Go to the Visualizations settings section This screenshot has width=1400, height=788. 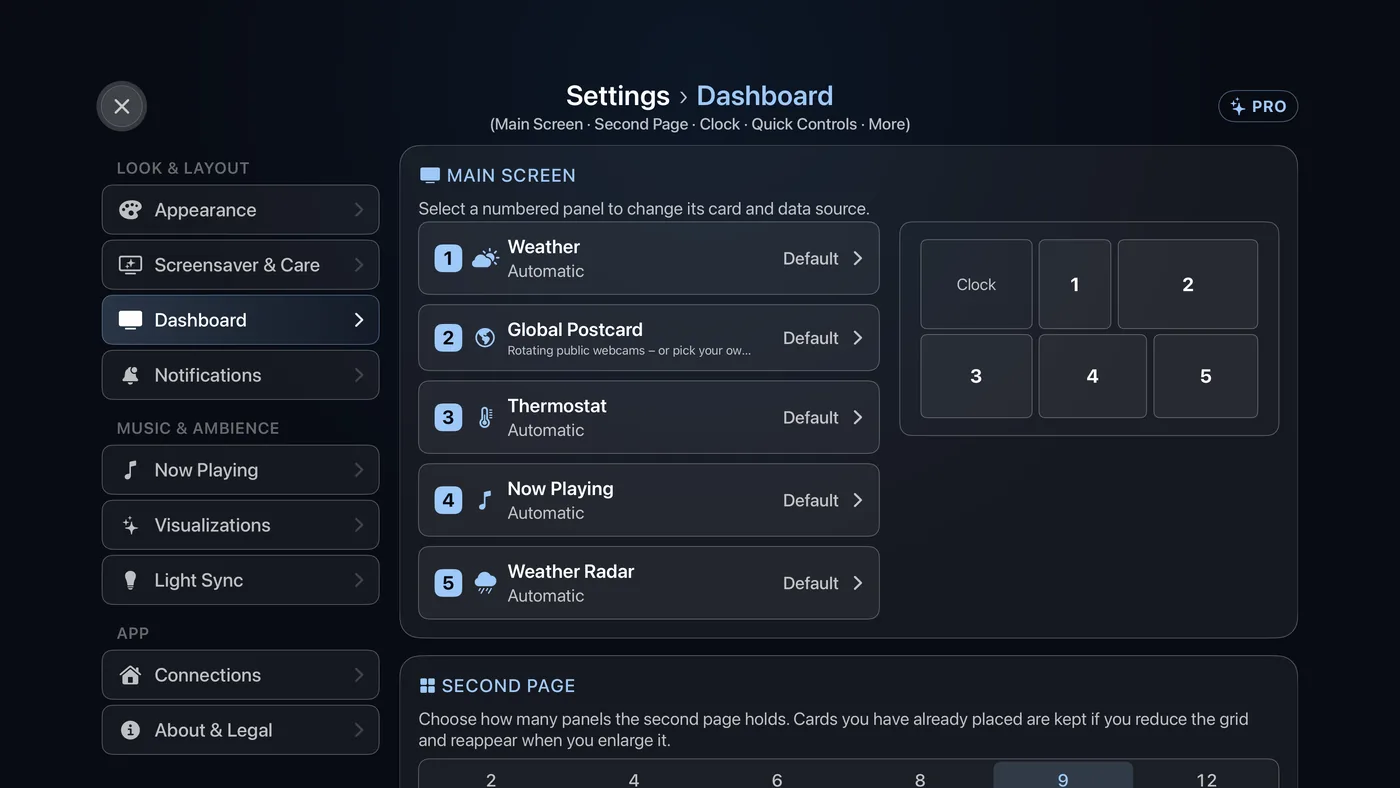coord(240,525)
